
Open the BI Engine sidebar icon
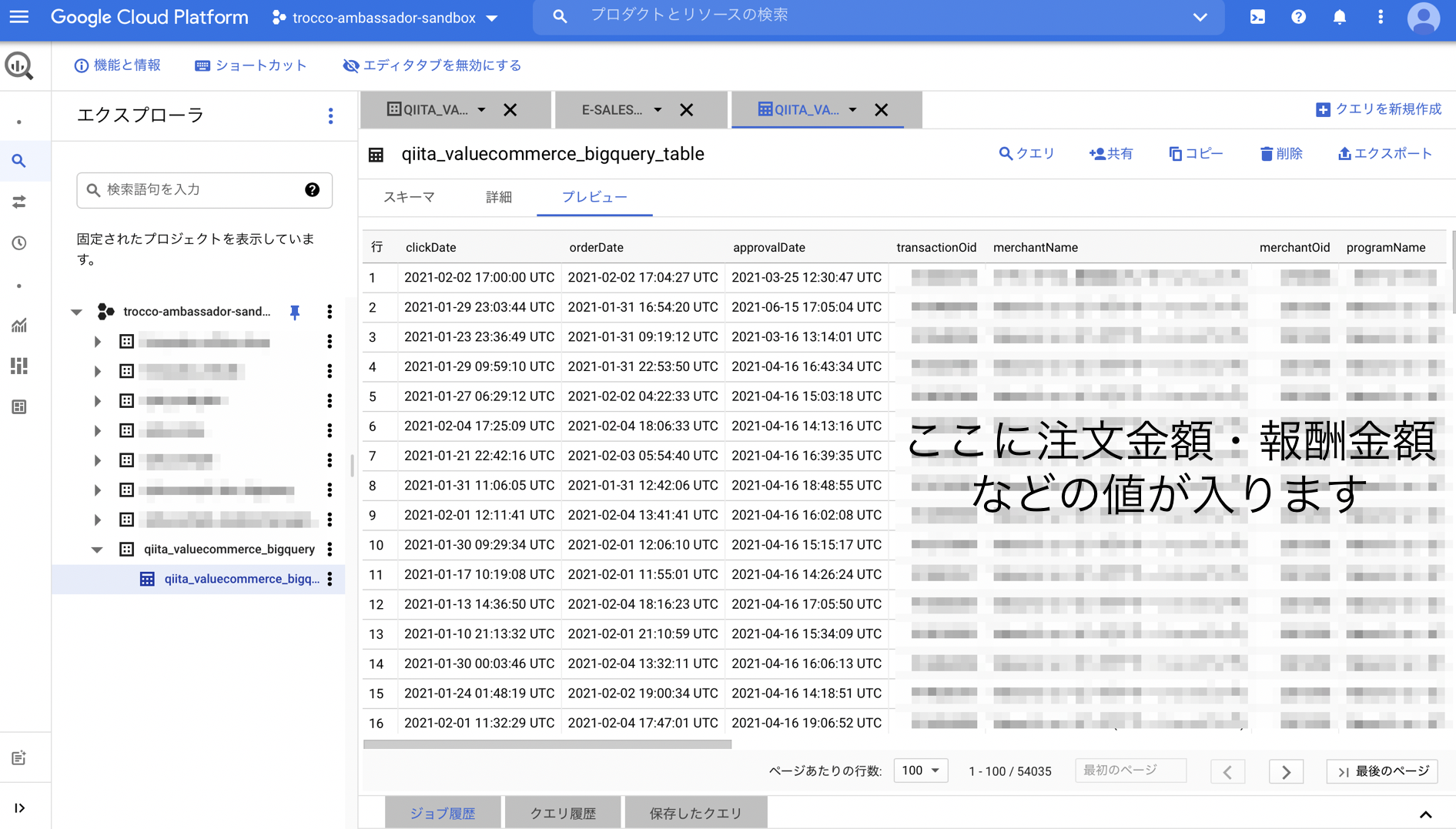point(19,406)
